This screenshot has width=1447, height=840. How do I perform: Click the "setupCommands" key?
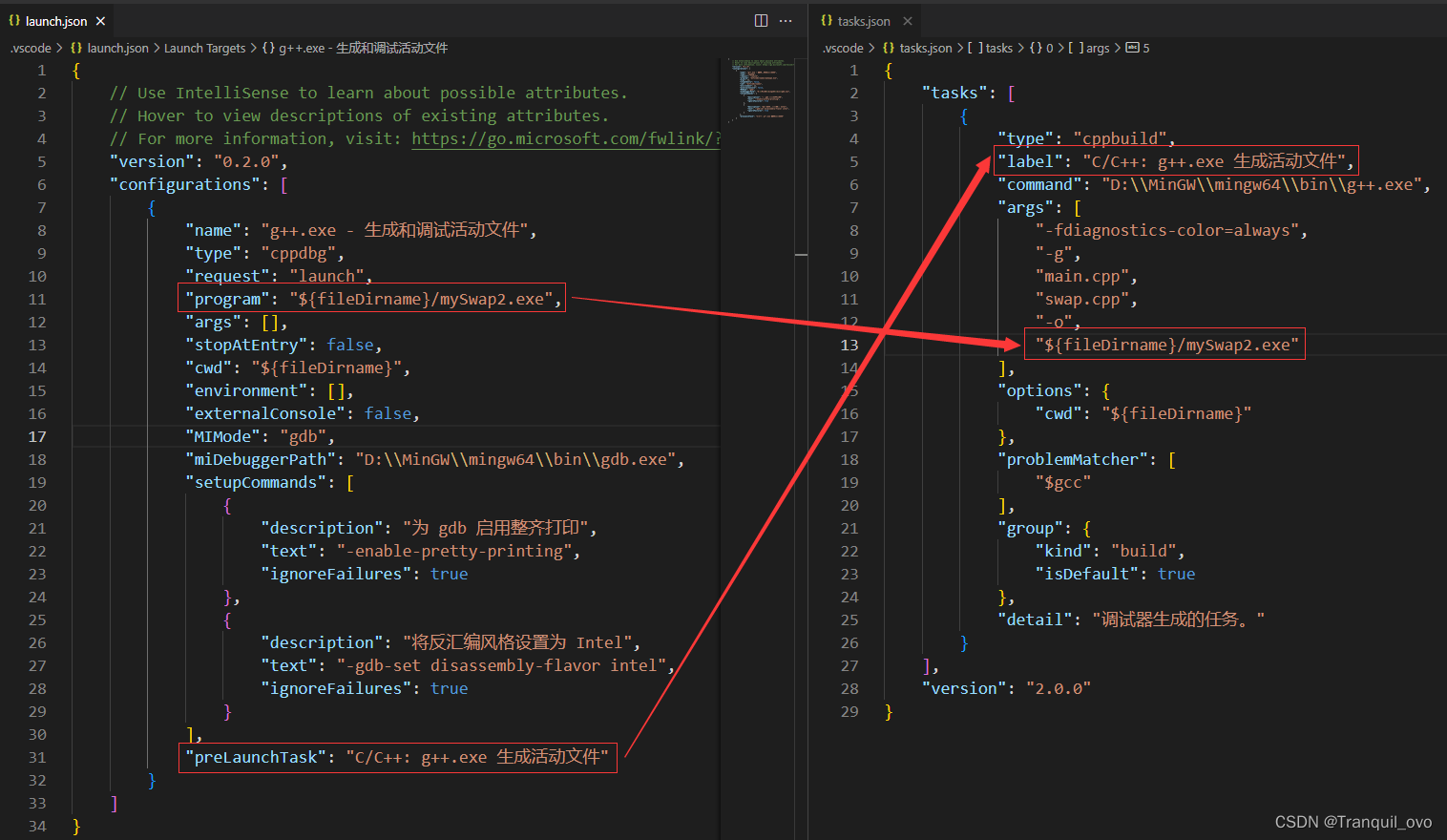pos(256,482)
